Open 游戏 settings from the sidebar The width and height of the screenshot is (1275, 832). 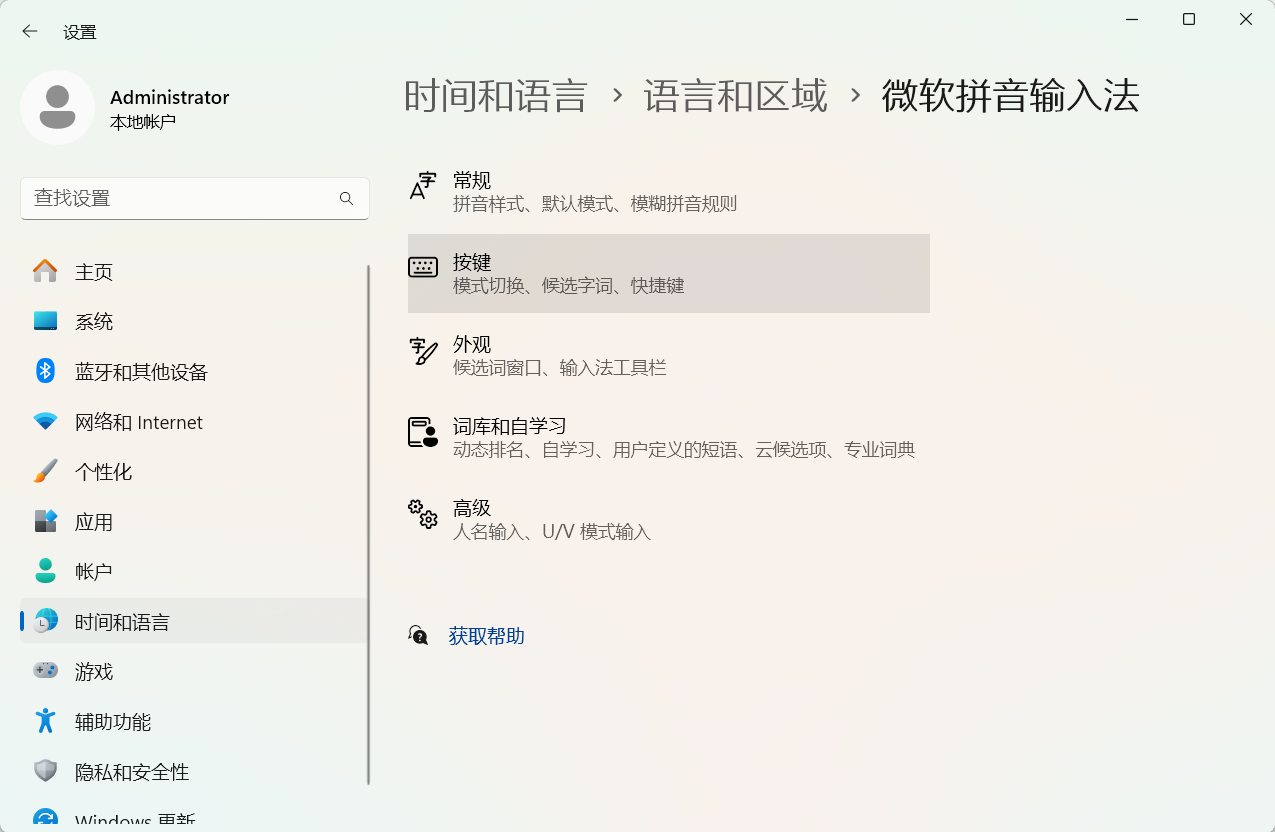pyautogui.click(x=94, y=671)
